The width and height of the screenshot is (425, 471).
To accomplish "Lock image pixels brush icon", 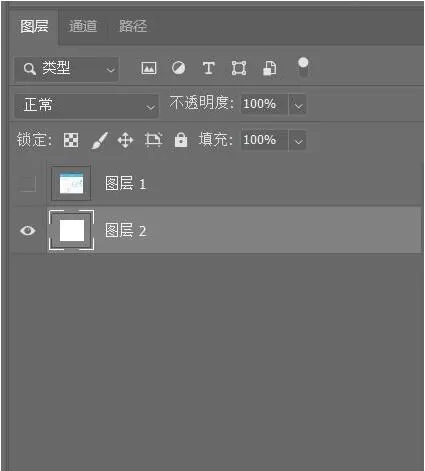I will [x=99, y=141].
